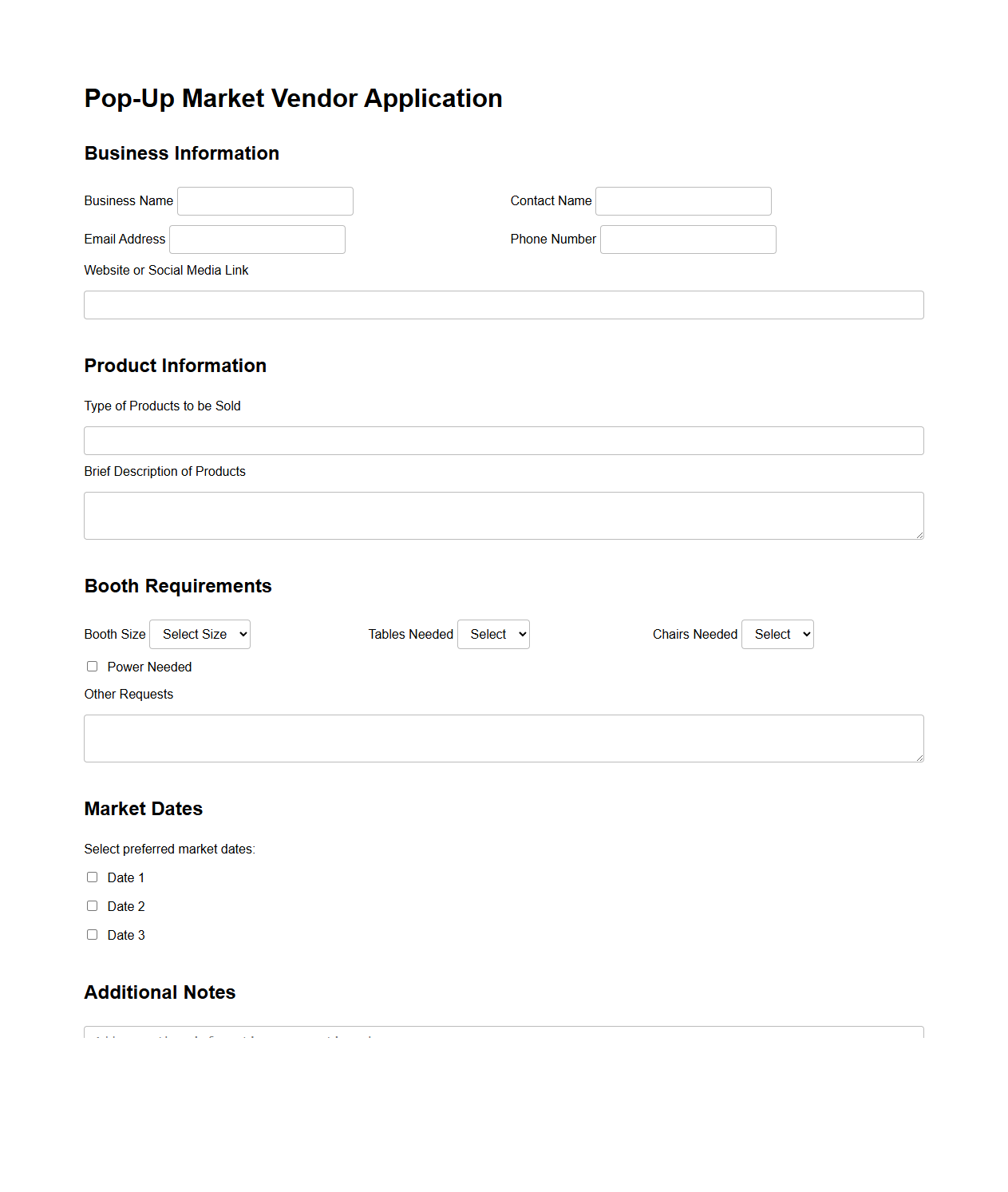
Task: Click the Pop-Up Market Vendor Application title
Action: point(293,97)
